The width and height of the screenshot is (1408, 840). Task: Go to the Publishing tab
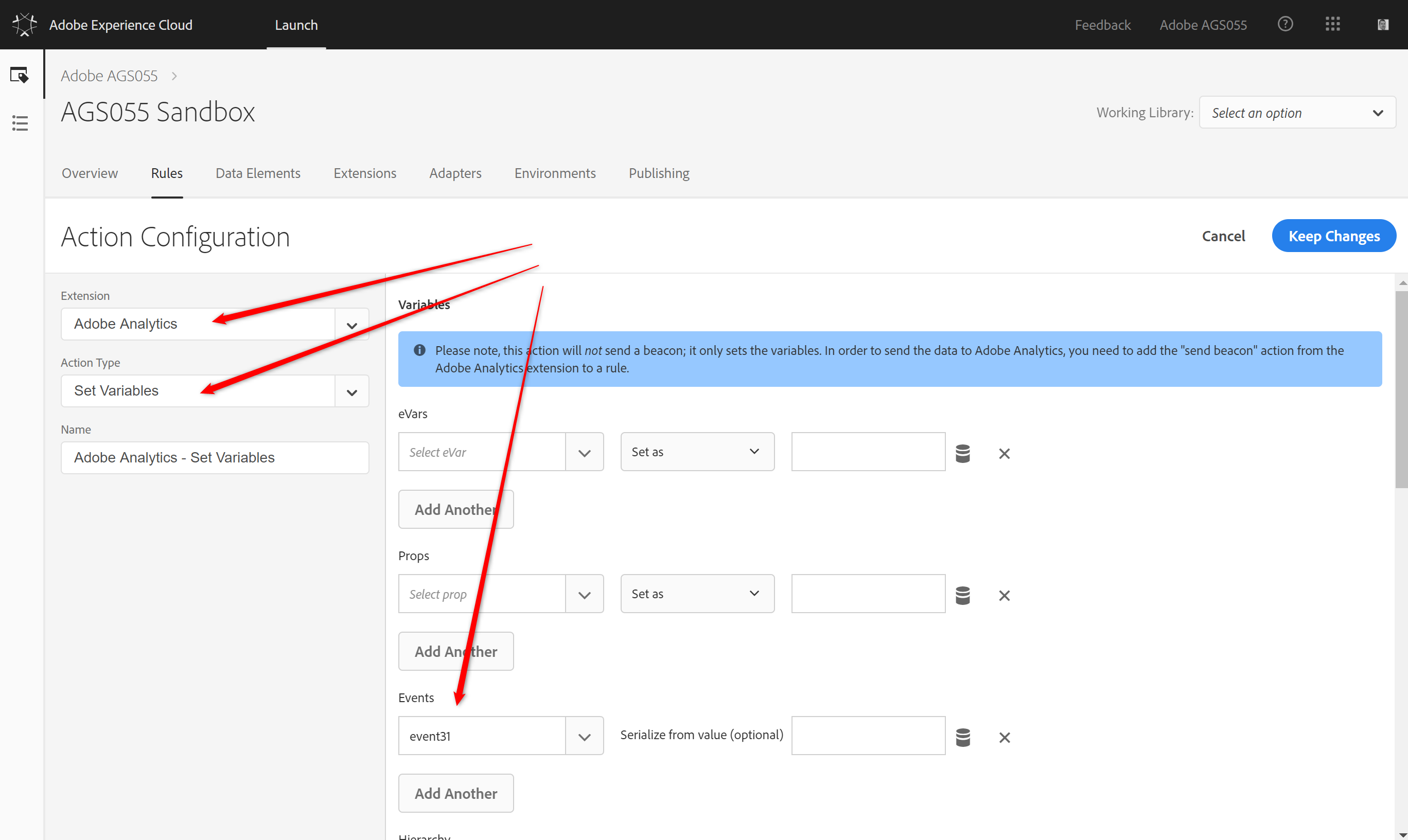(658, 173)
